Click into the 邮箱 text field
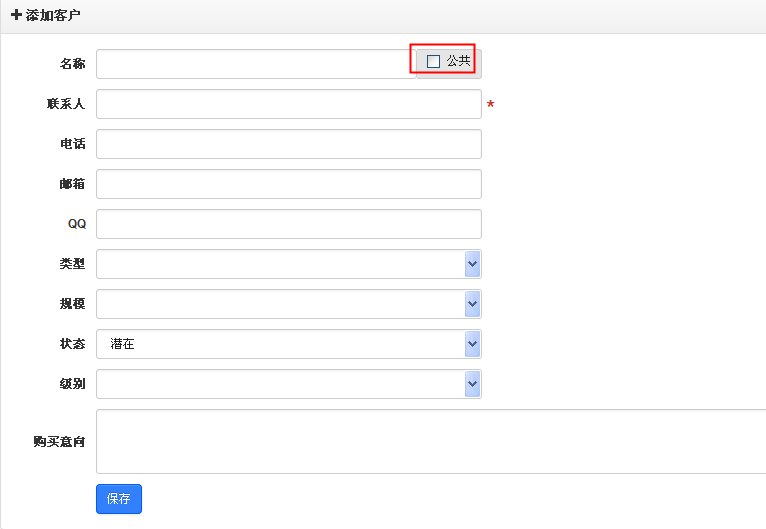This screenshot has height=529, width=766. (289, 184)
